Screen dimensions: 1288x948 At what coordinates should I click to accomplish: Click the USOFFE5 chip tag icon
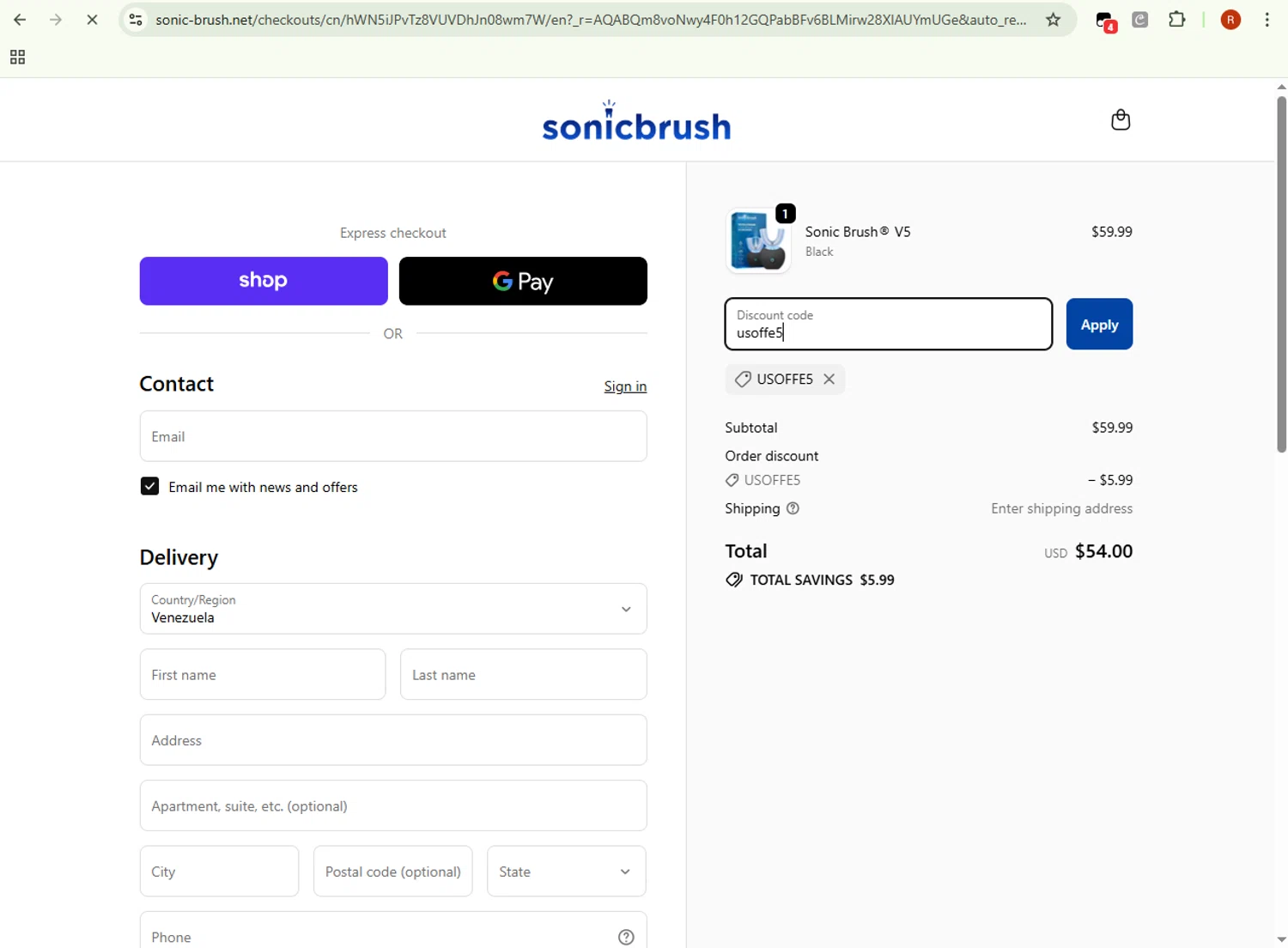[x=743, y=379]
